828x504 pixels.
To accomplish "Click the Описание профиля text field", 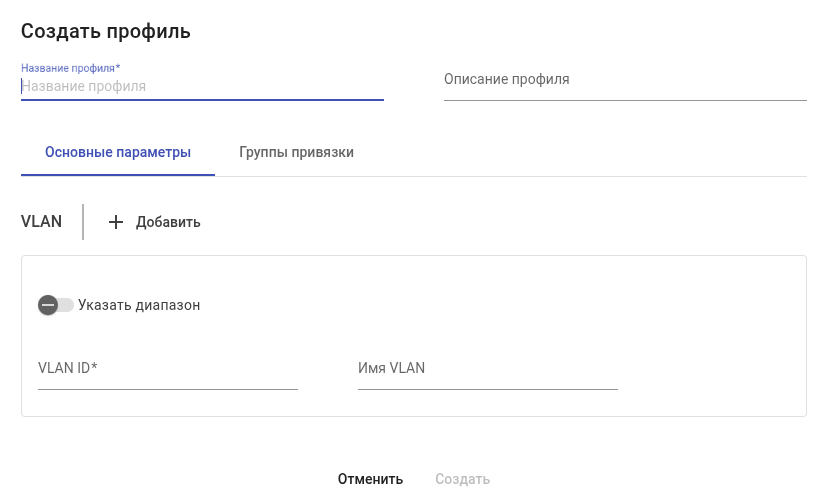I will [625, 80].
